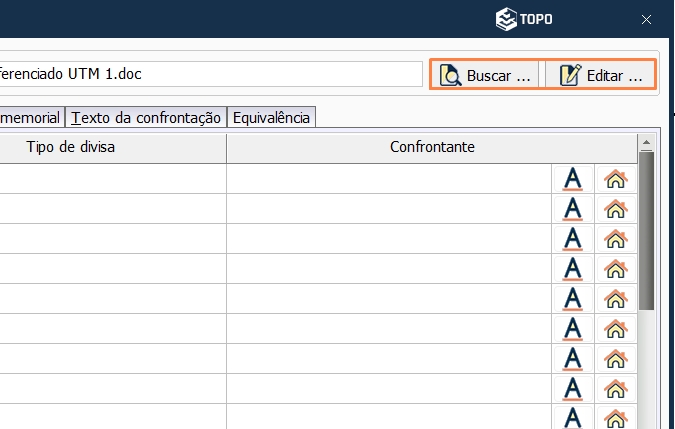Click the text 'A' icon in the first row
The width and height of the screenshot is (675, 429).
[x=573, y=179]
